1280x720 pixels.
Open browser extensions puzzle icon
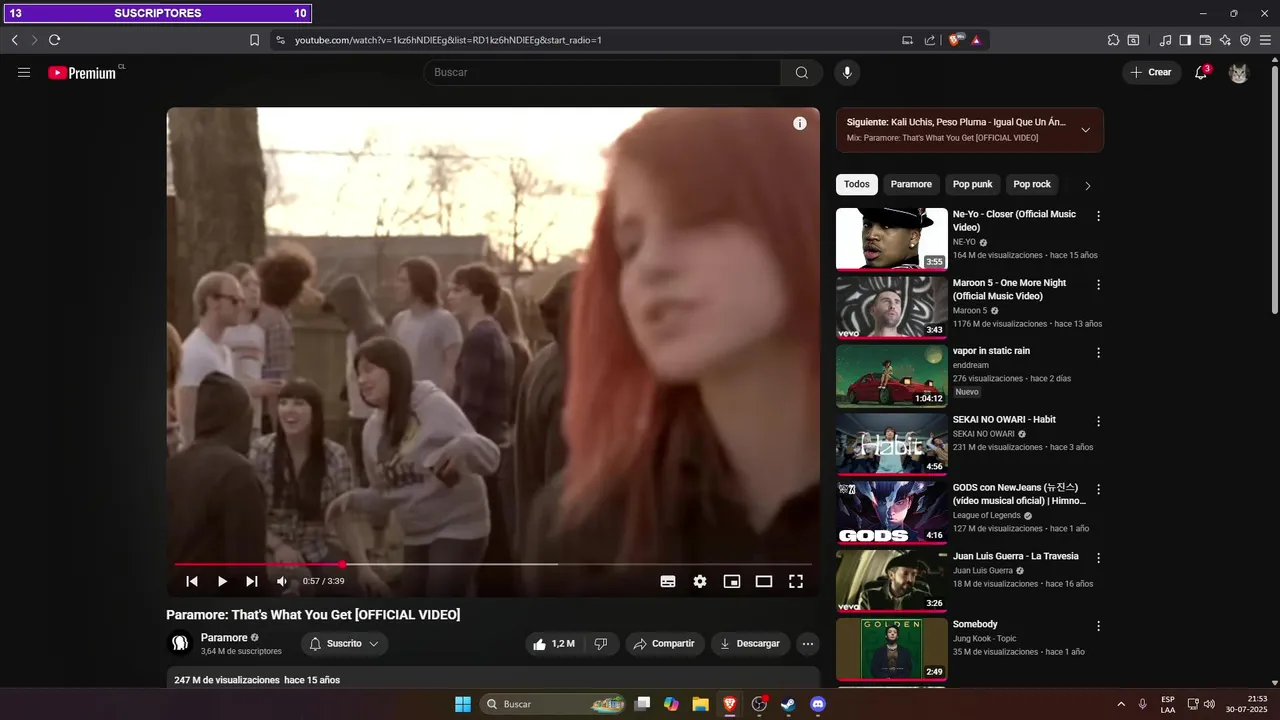pyautogui.click(x=1113, y=40)
